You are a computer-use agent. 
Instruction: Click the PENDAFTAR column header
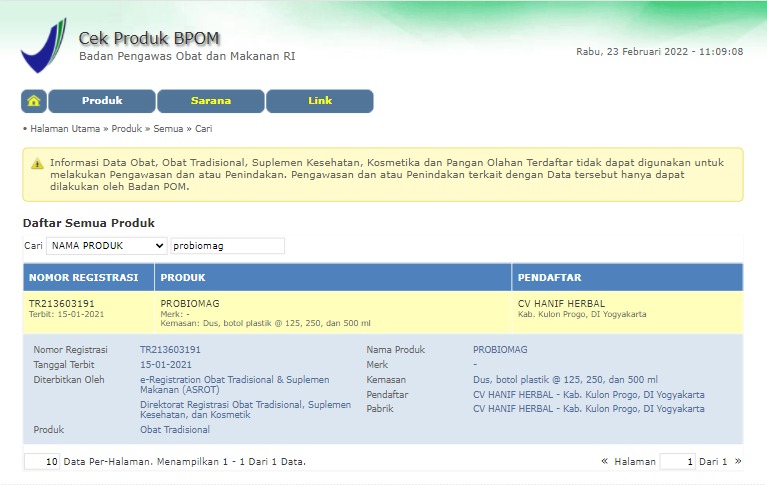pyautogui.click(x=628, y=277)
